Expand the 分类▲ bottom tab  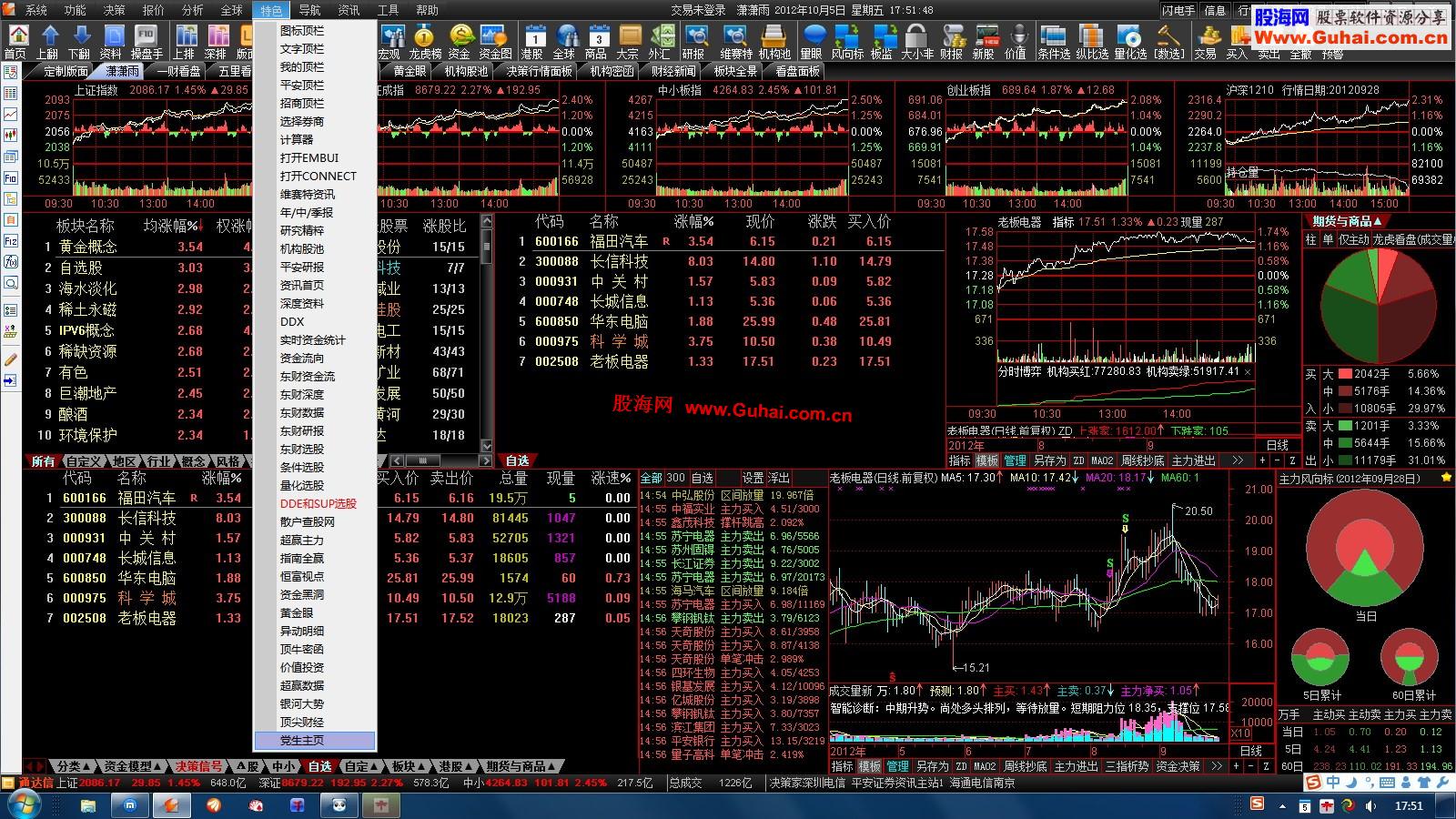pos(72,766)
